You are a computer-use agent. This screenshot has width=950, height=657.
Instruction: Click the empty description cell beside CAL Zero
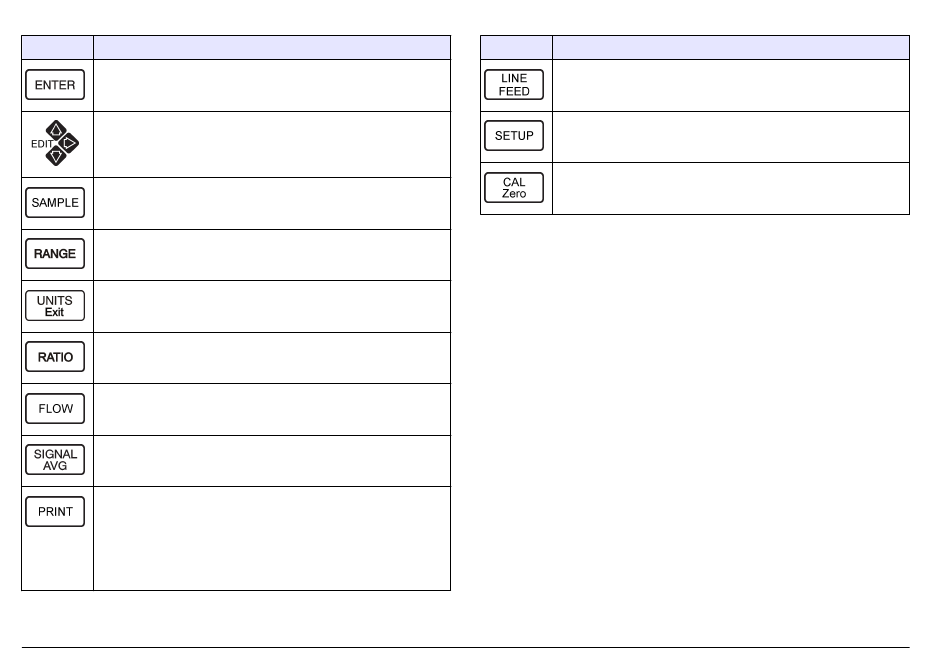click(x=731, y=188)
